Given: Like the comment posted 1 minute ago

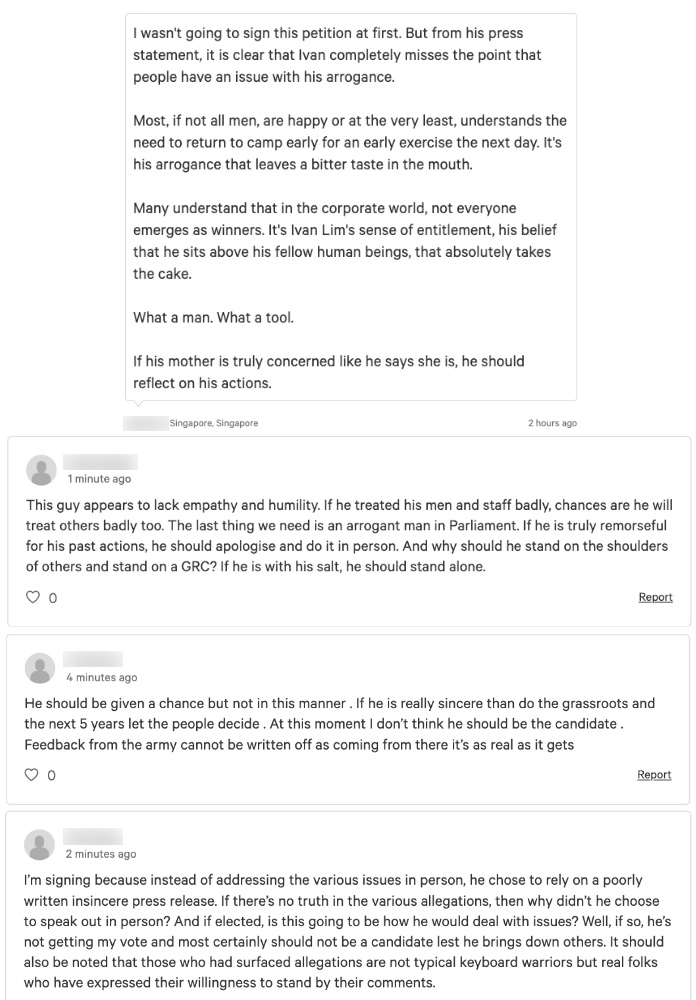Looking at the screenshot, I should point(33,597).
